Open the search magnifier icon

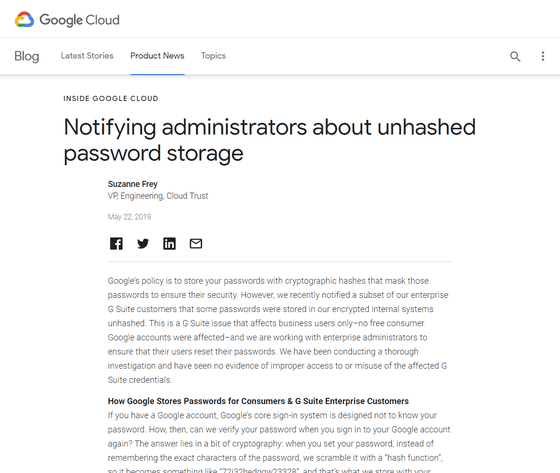click(x=515, y=56)
